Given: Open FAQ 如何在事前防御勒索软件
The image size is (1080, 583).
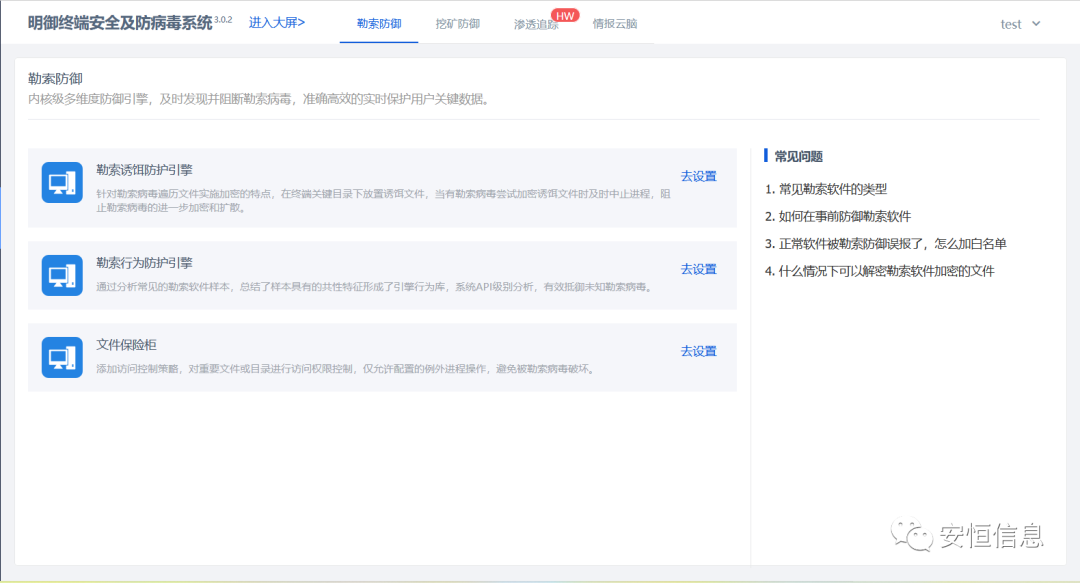Looking at the screenshot, I should [x=838, y=216].
